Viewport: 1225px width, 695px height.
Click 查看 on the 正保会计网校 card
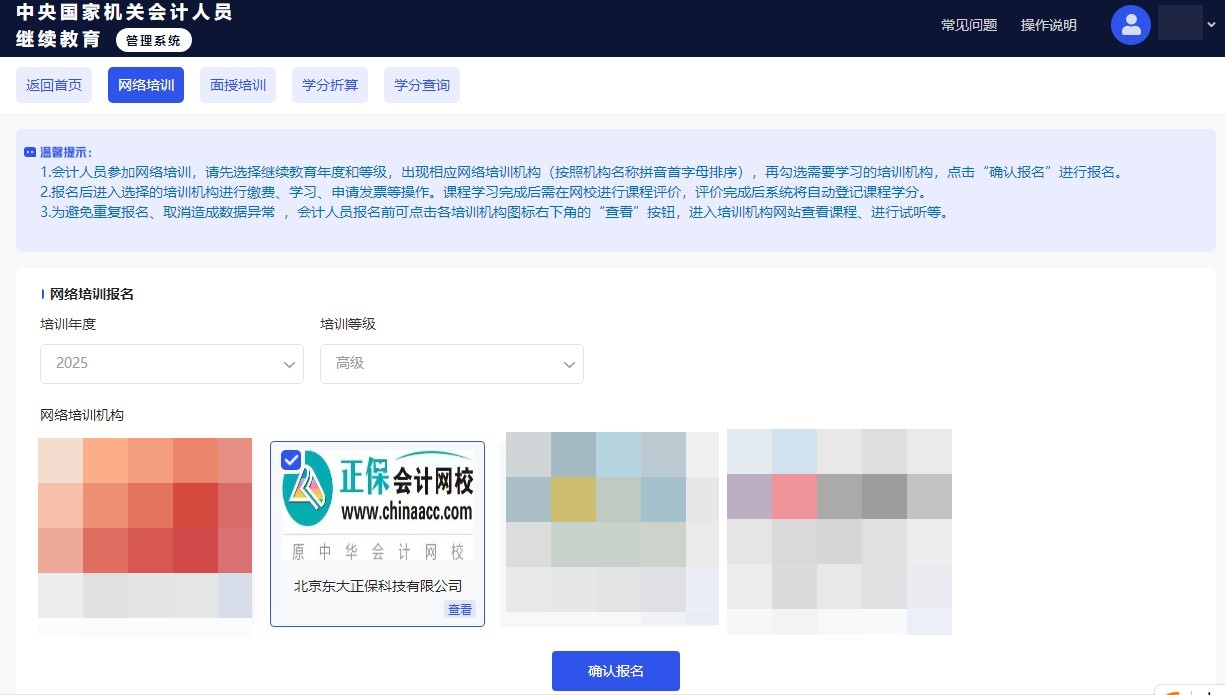[459, 609]
